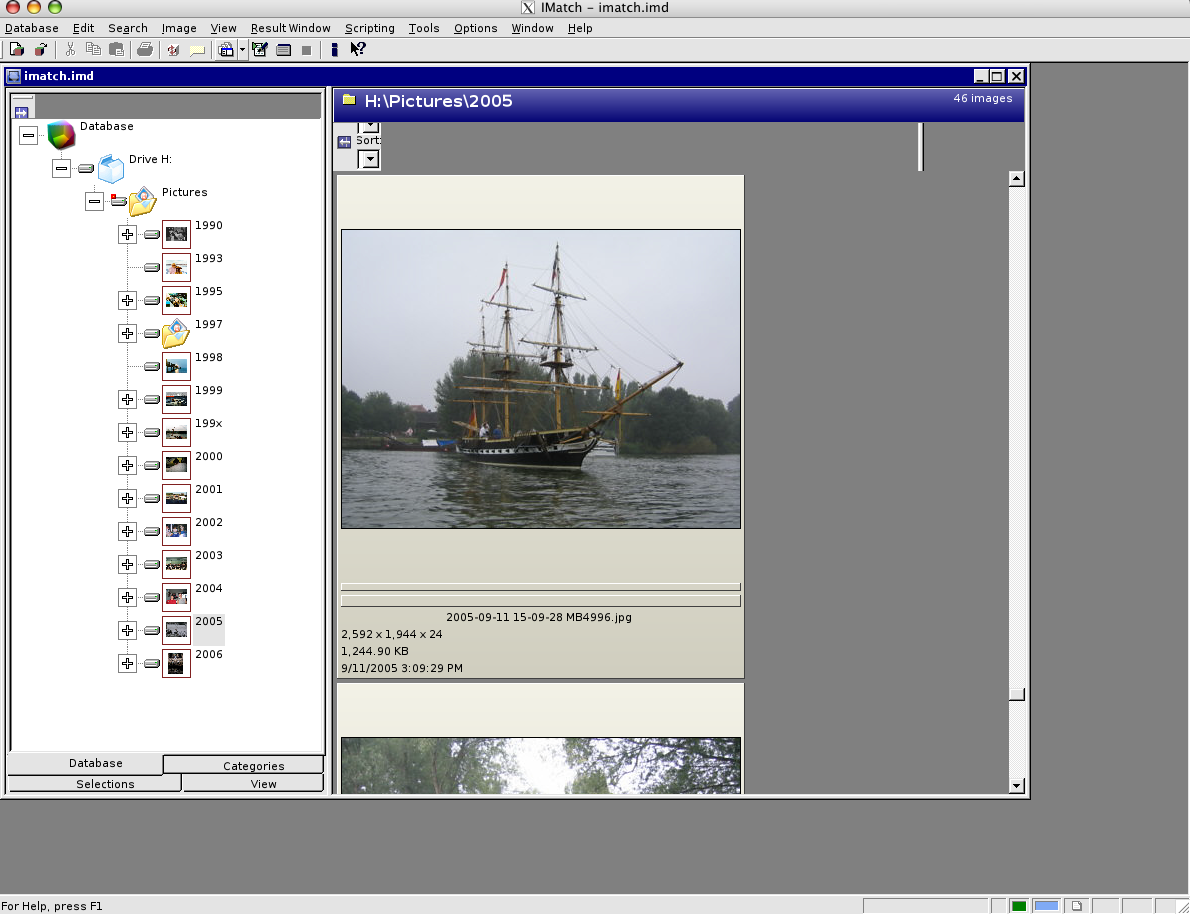Click the New Database toolbar icon

coord(16,49)
